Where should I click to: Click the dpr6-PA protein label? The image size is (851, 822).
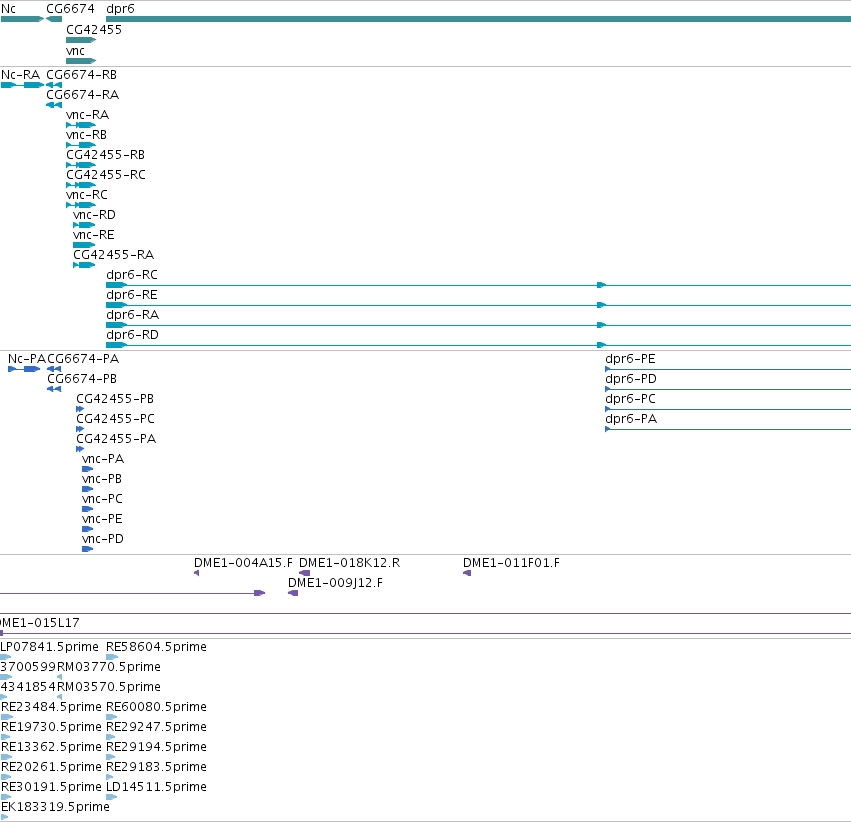coord(631,419)
